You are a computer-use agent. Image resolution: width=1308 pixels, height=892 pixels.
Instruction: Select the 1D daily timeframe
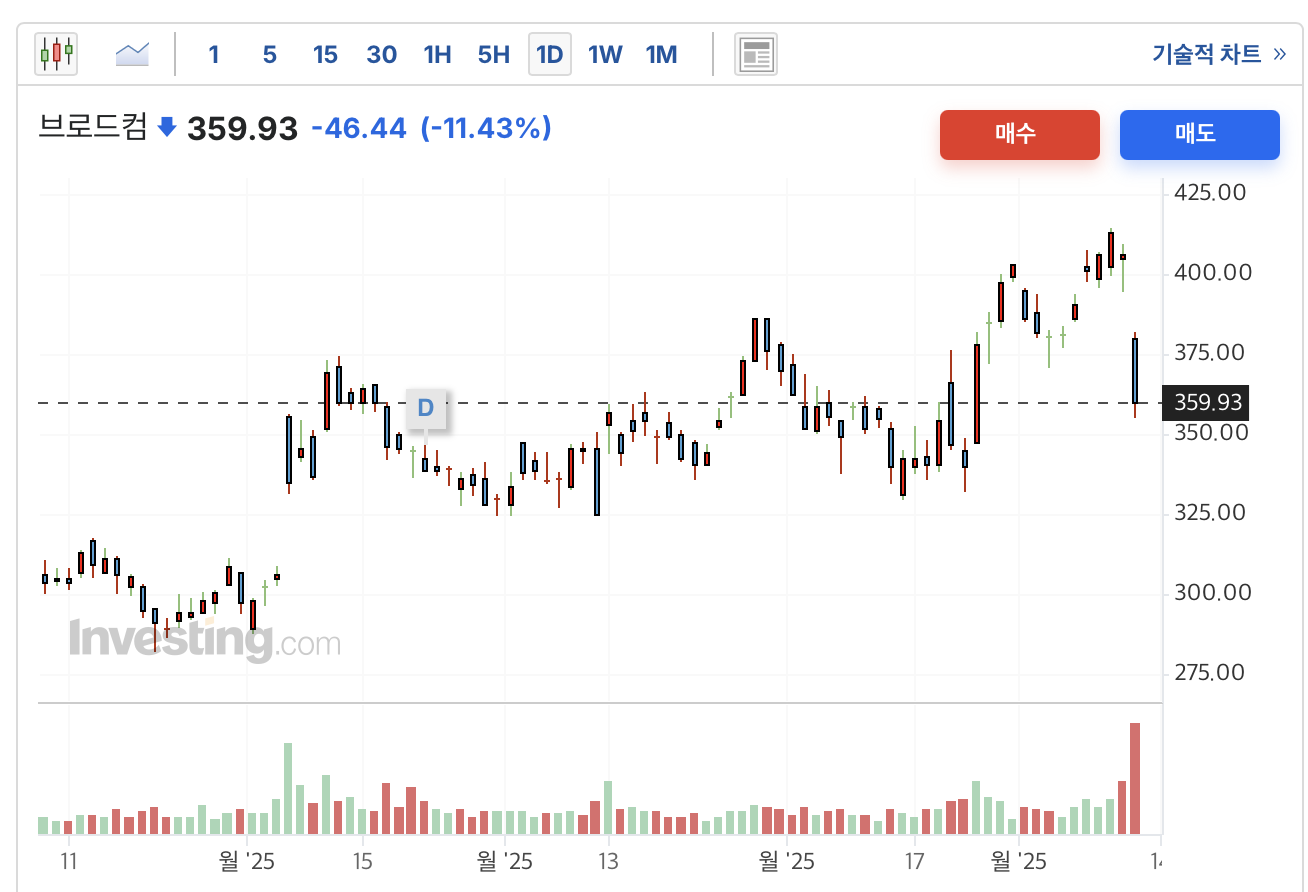(550, 54)
